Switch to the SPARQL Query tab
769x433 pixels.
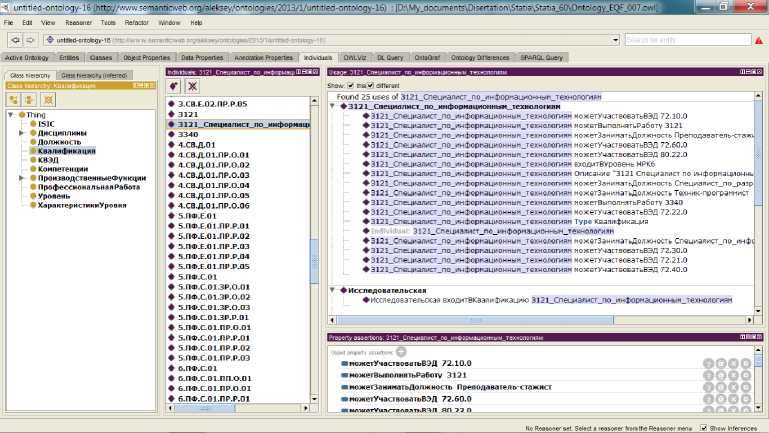pos(539,58)
